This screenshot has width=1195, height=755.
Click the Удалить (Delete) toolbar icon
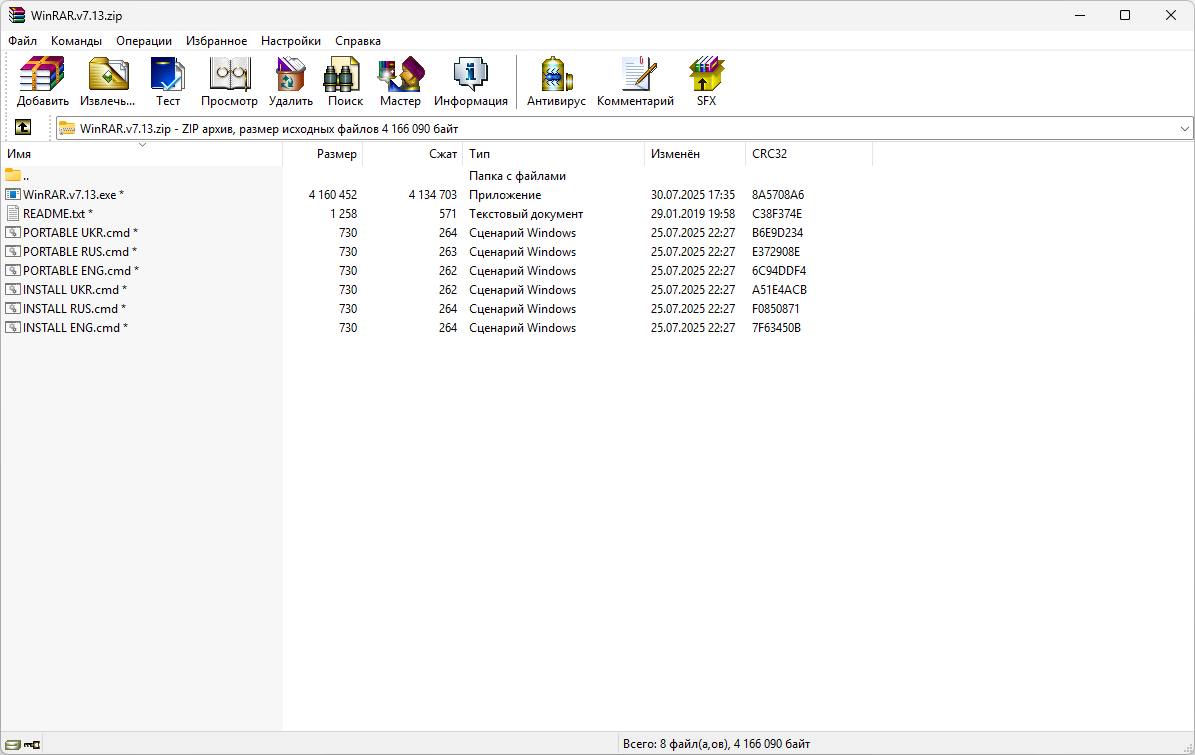click(x=290, y=74)
